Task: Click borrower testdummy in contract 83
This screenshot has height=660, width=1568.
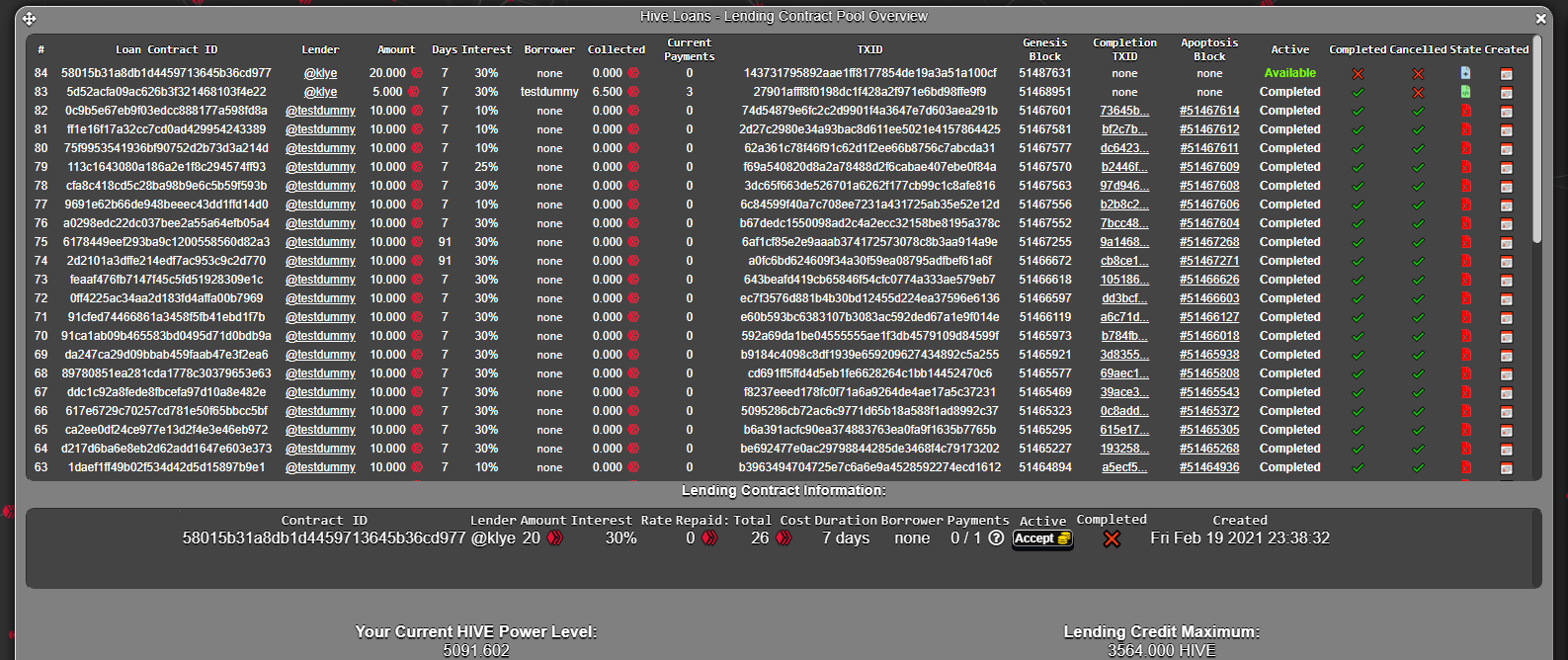Action: click(549, 92)
